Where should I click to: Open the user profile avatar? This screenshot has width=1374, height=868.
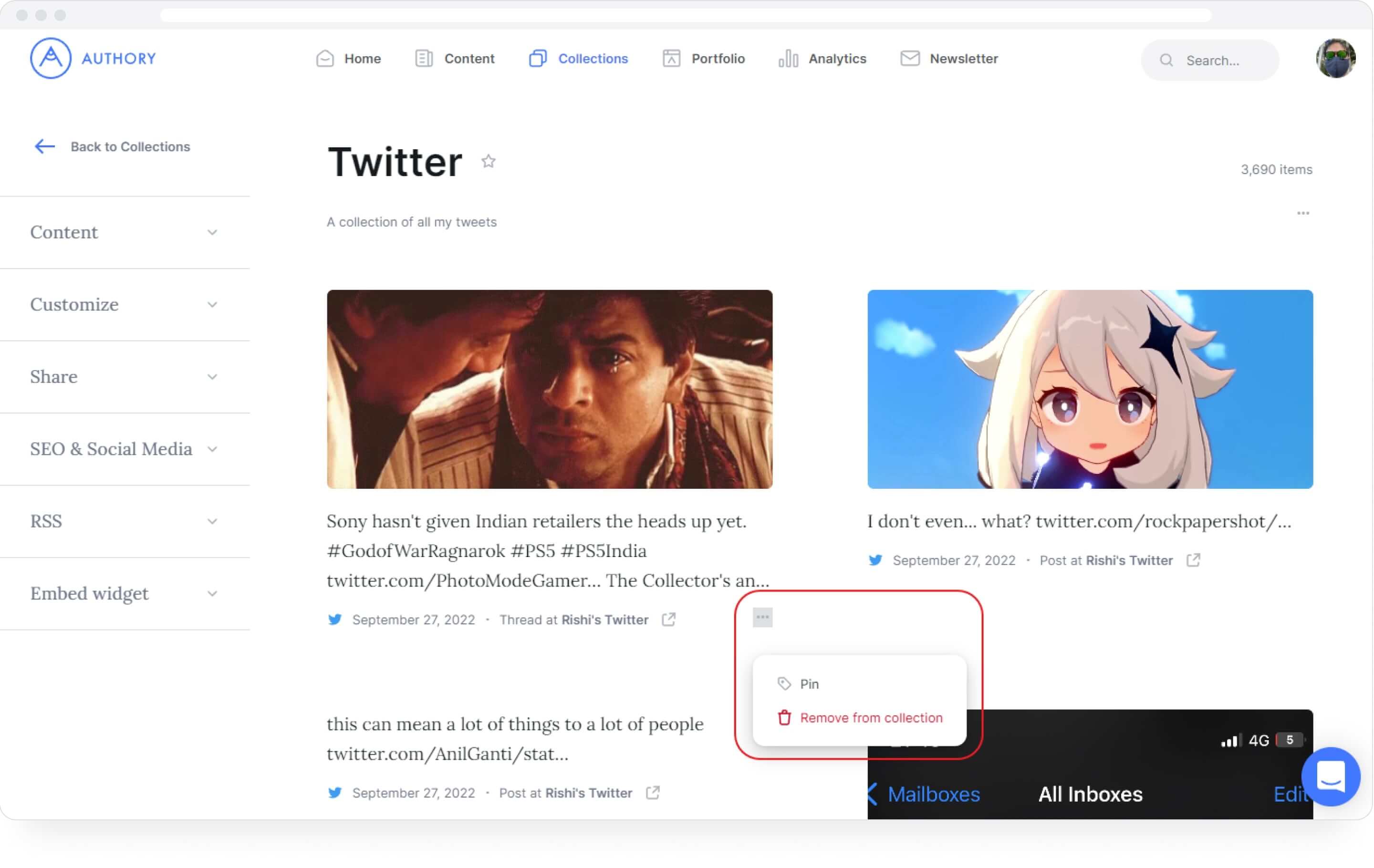pyautogui.click(x=1336, y=58)
